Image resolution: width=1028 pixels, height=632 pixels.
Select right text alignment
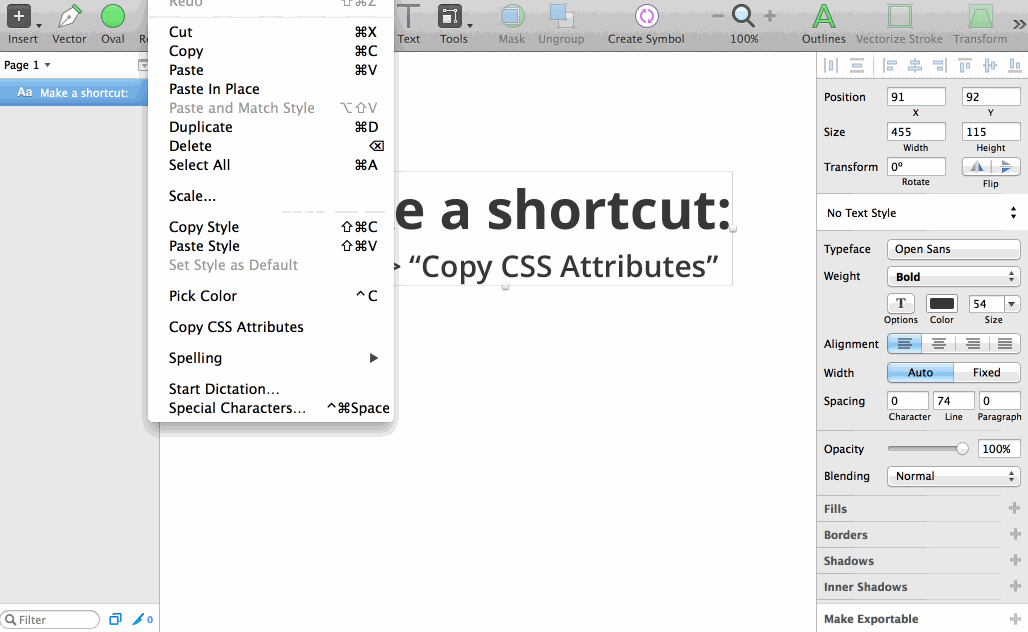coord(971,343)
